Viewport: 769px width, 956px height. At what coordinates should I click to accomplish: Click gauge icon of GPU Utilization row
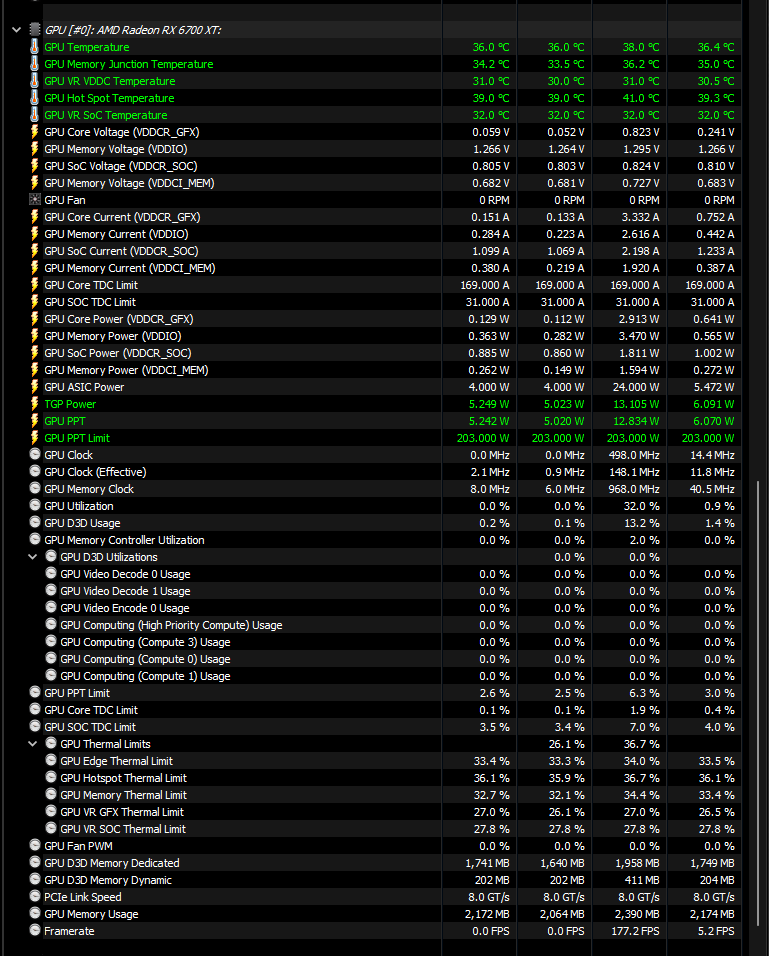tap(35, 505)
